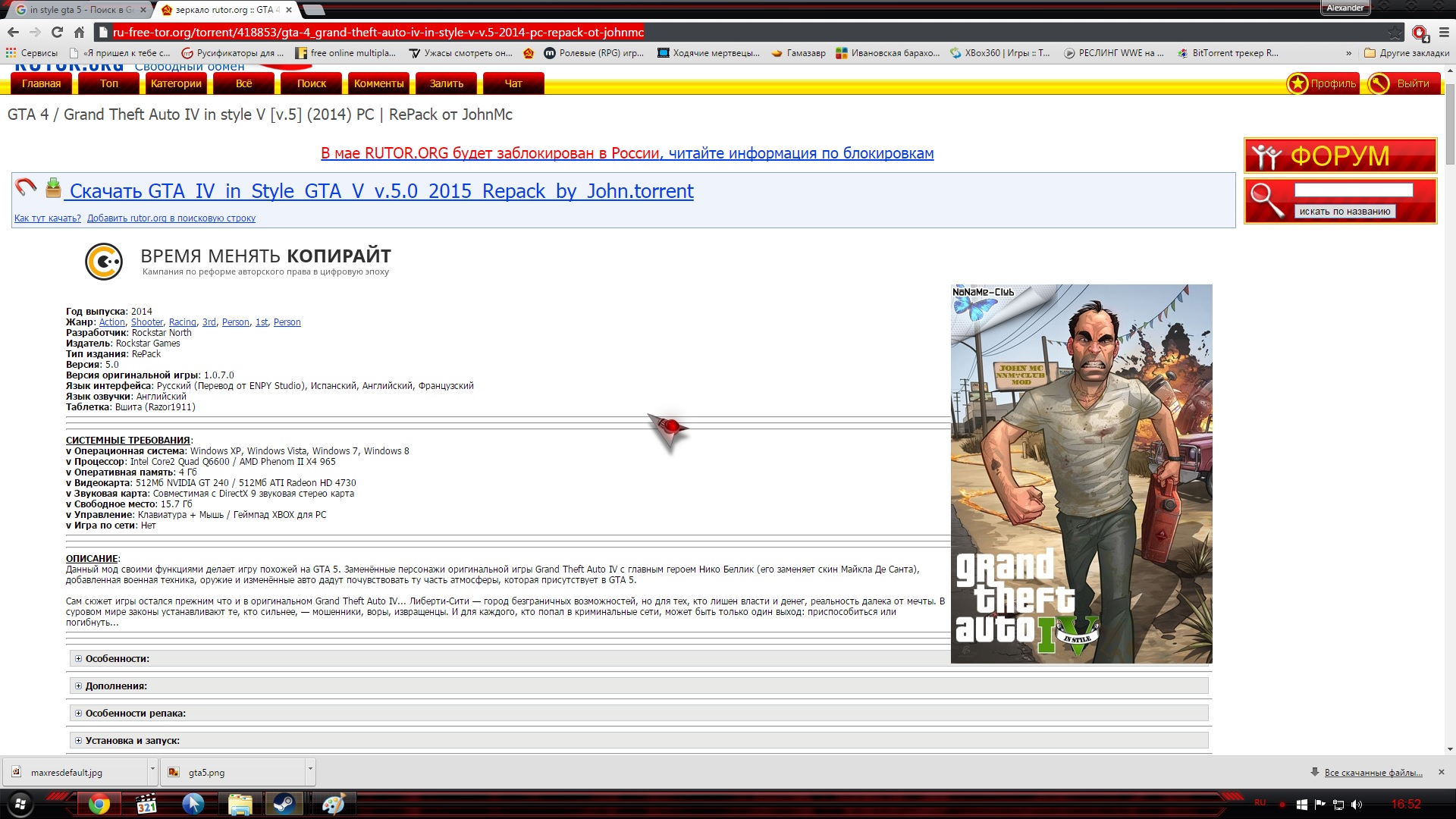
Task: Click the volume icon in system tray
Action: point(1357,805)
